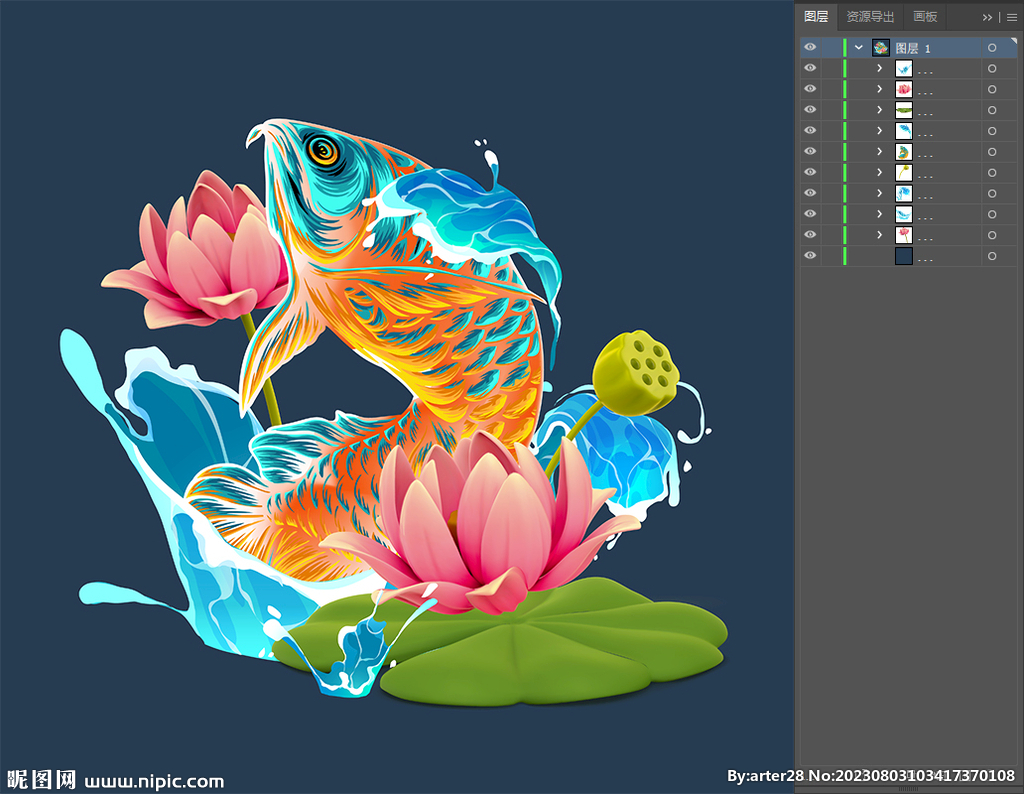Switch to the 画板 tab
The height and width of the screenshot is (794, 1024).
(x=925, y=17)
